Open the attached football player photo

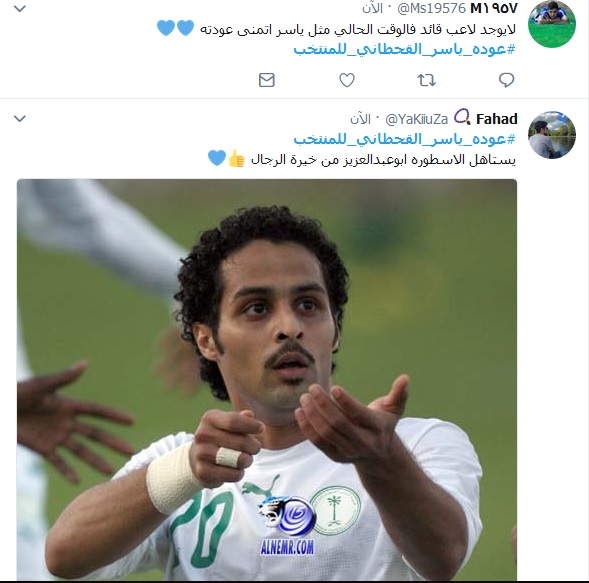tap(267, 379)
